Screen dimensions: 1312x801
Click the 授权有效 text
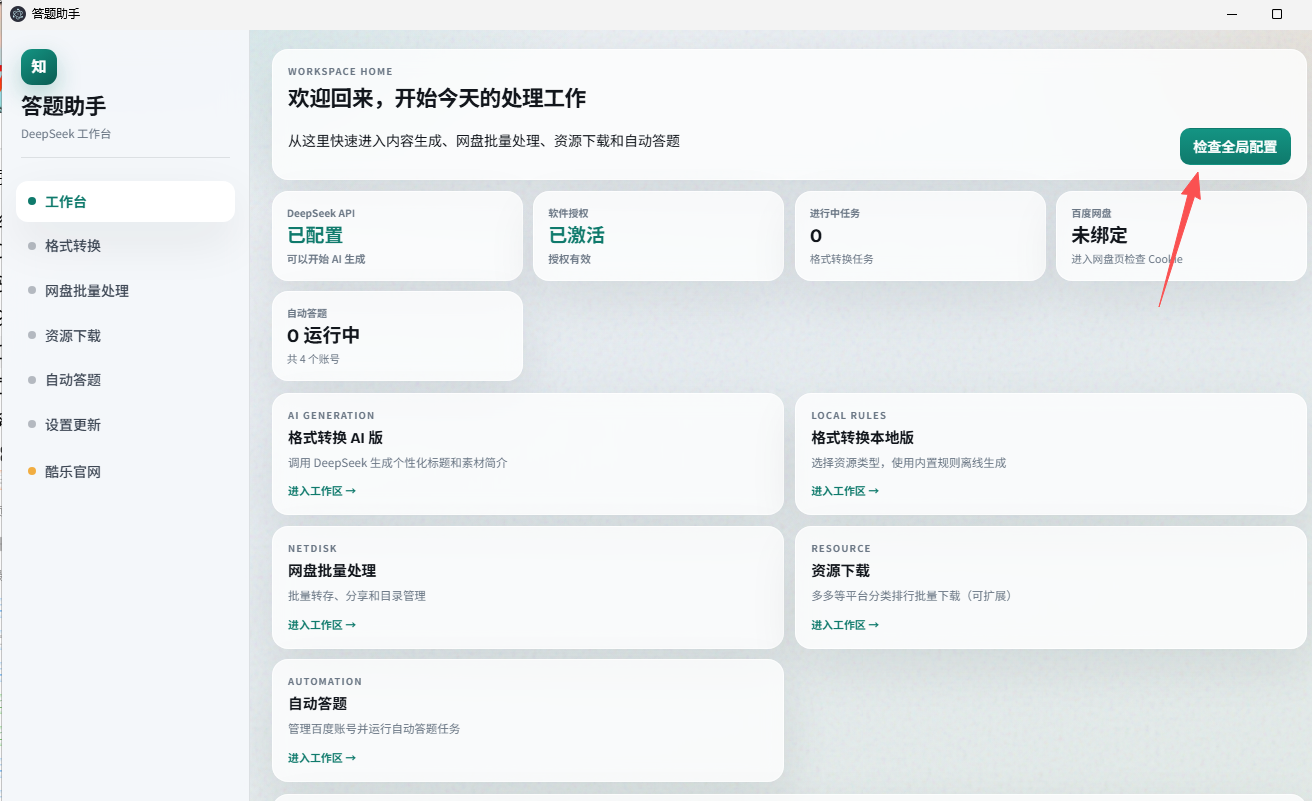pyautogui.click(x=570, y=259)
